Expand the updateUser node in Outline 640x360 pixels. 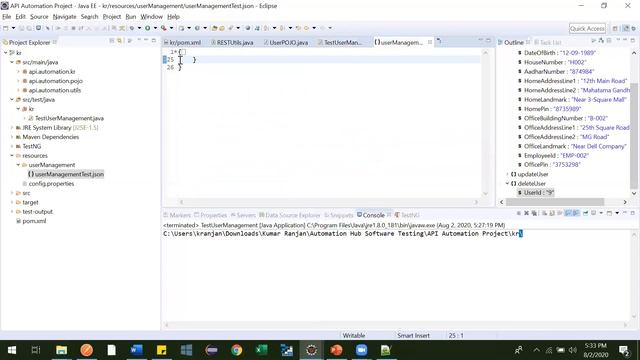tap(507, 174)
